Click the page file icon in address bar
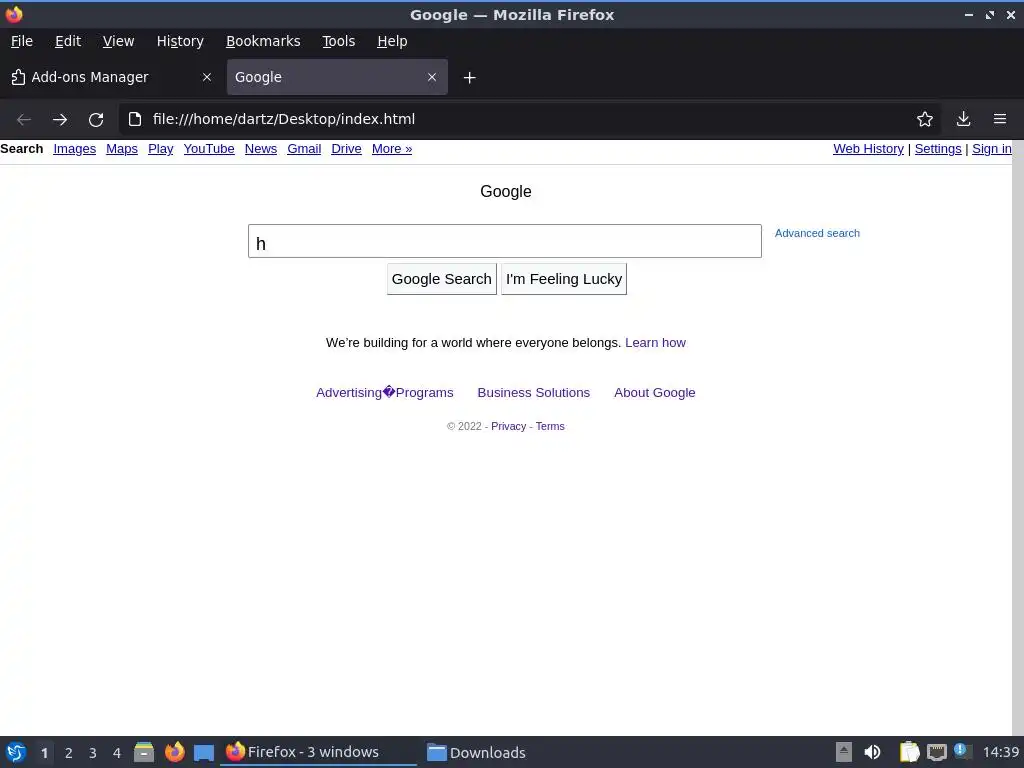The image size is (1024, 768). point(135,119)
